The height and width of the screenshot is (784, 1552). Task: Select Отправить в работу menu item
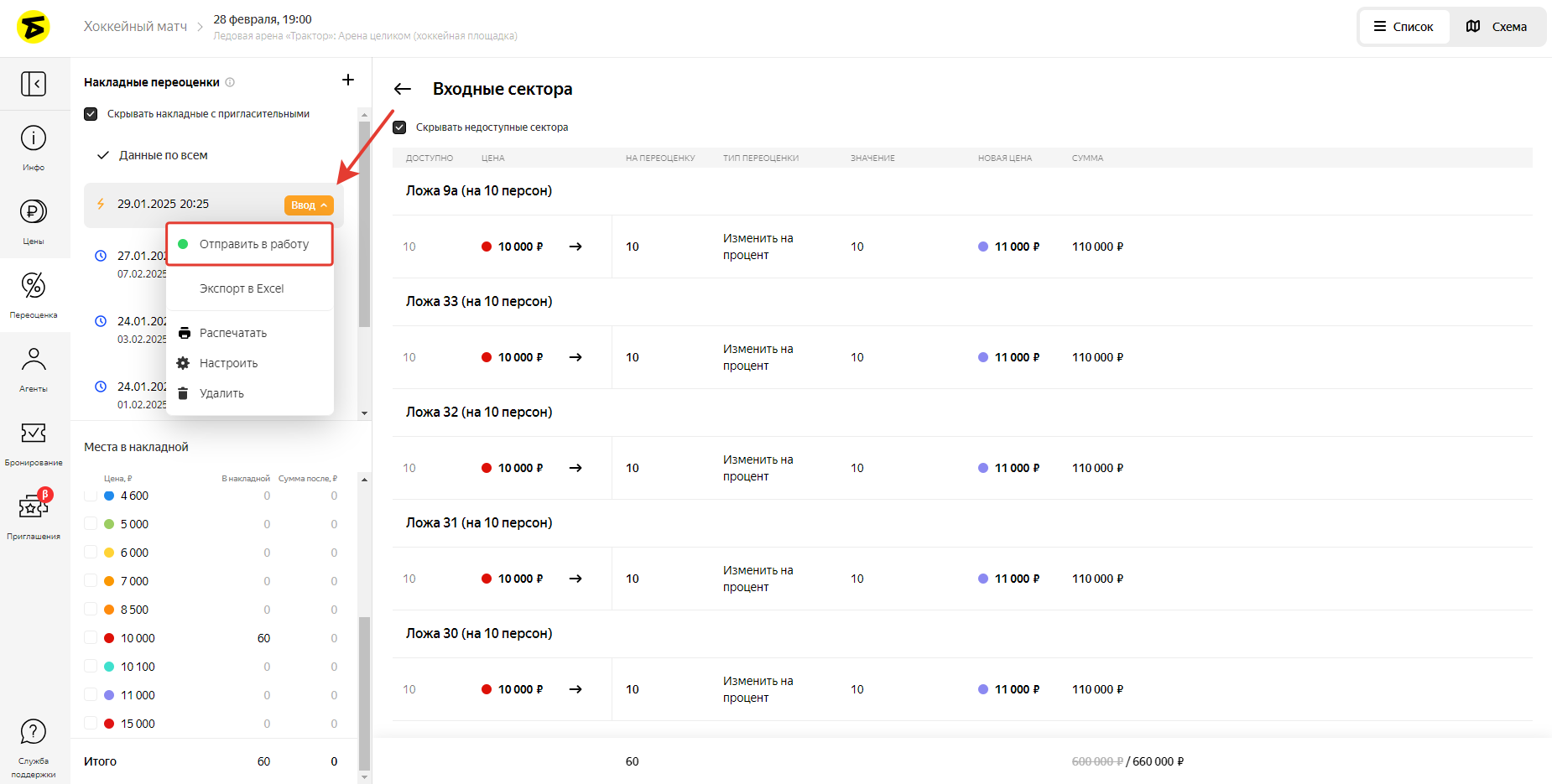[x=253, y=244]
